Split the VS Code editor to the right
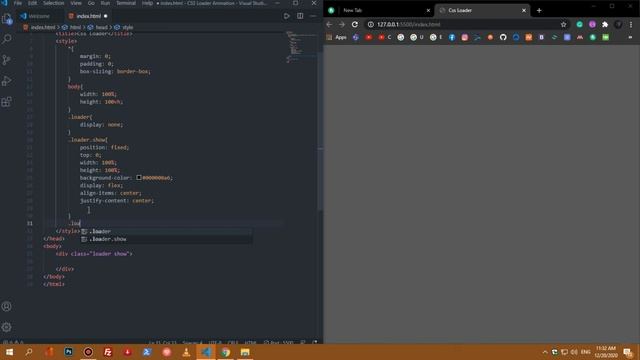This screenshot has width=640, height=360. pos(300,16)
